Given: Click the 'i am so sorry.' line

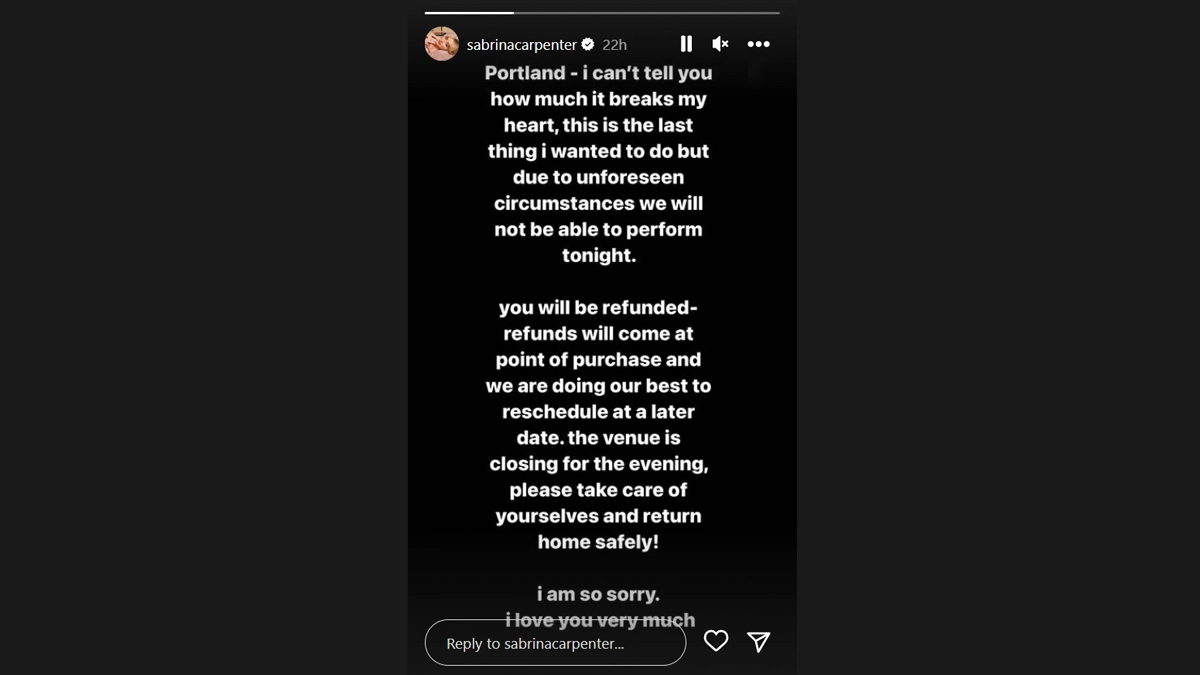Looking at the screenshot, I should (598, 595).
